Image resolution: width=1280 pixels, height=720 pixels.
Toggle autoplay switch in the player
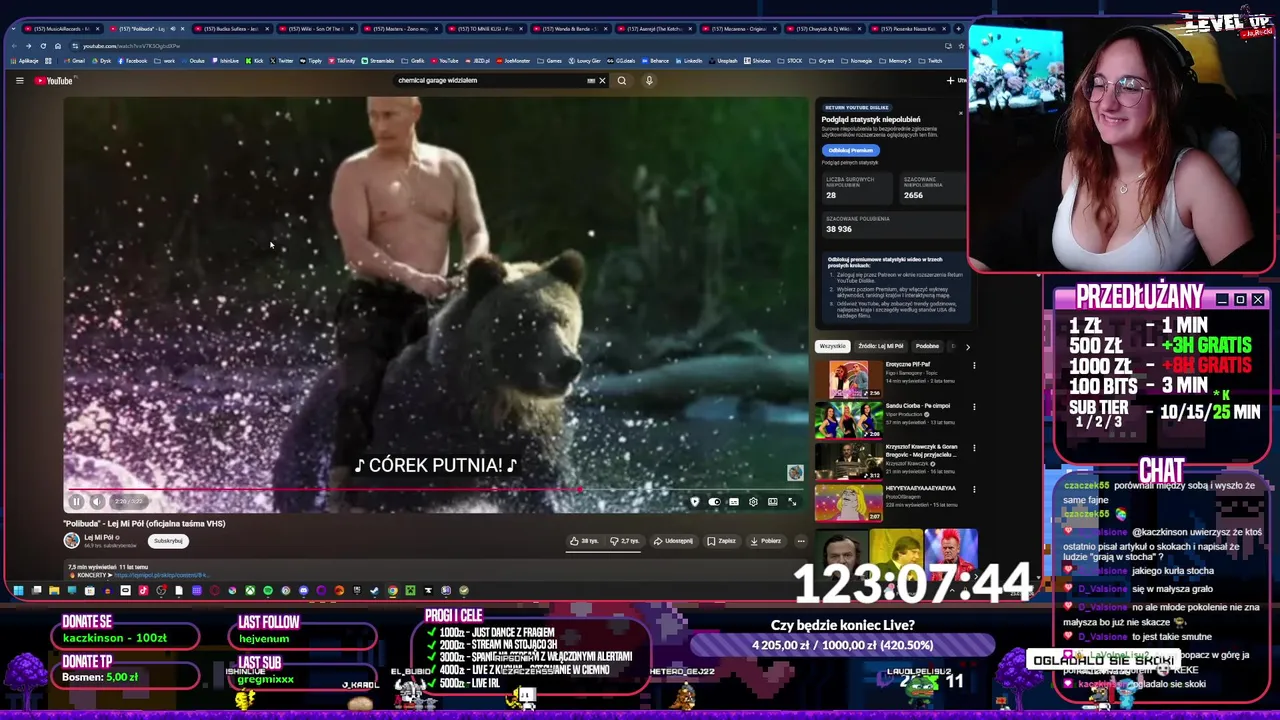click(714, 502)
